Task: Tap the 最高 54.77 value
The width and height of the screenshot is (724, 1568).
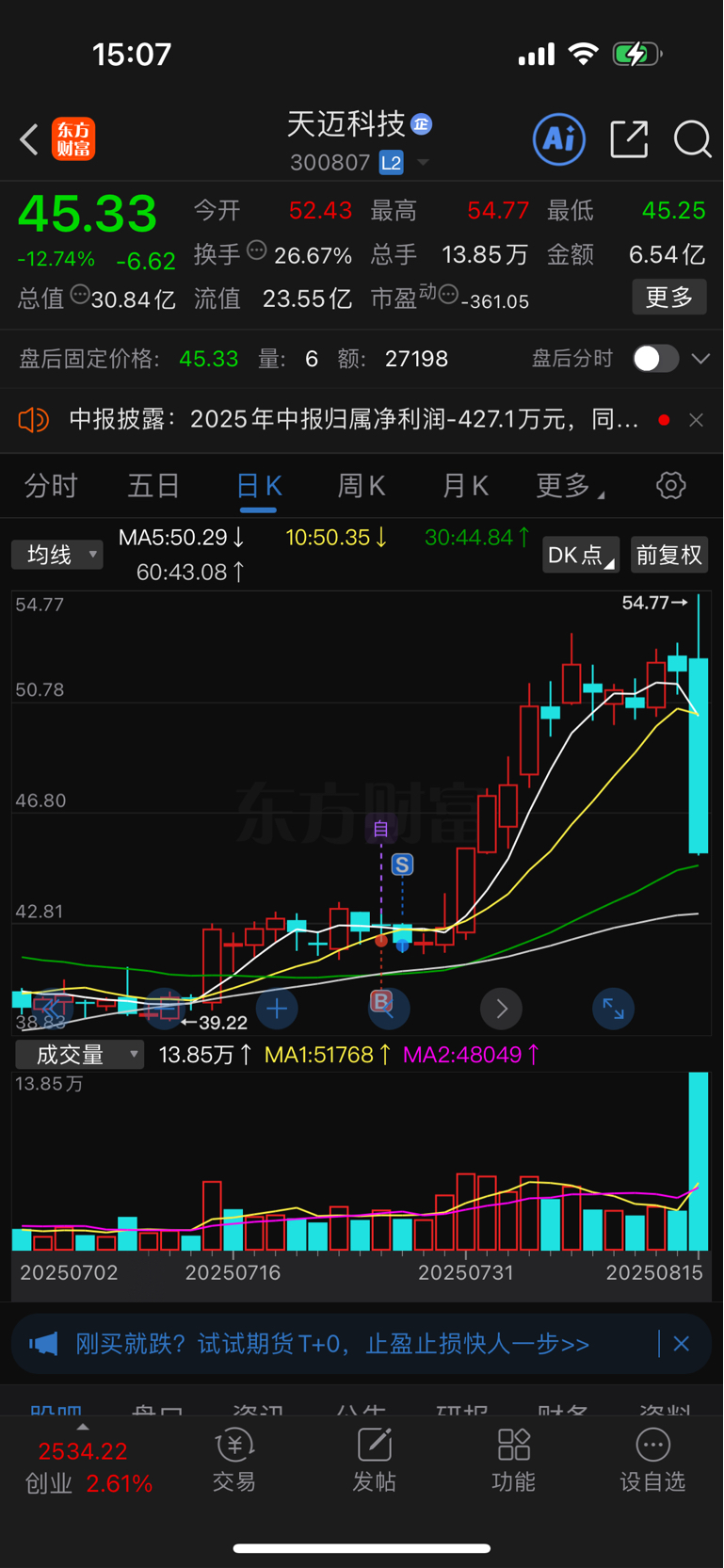Action: coord(499,210)
